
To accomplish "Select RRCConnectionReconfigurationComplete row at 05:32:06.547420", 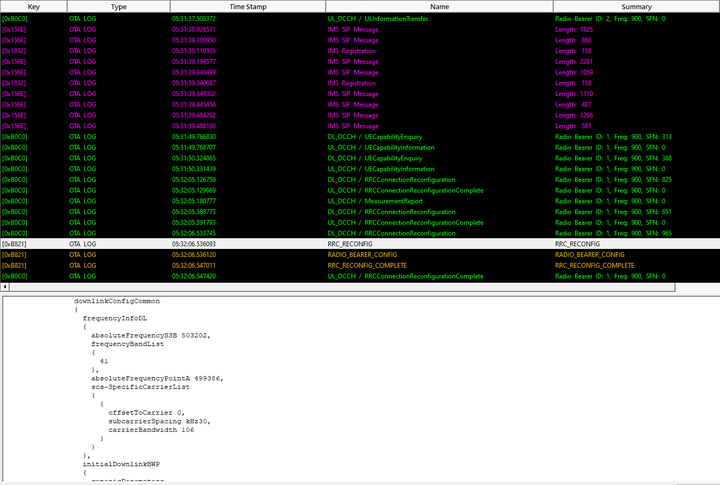I will 360,276.
